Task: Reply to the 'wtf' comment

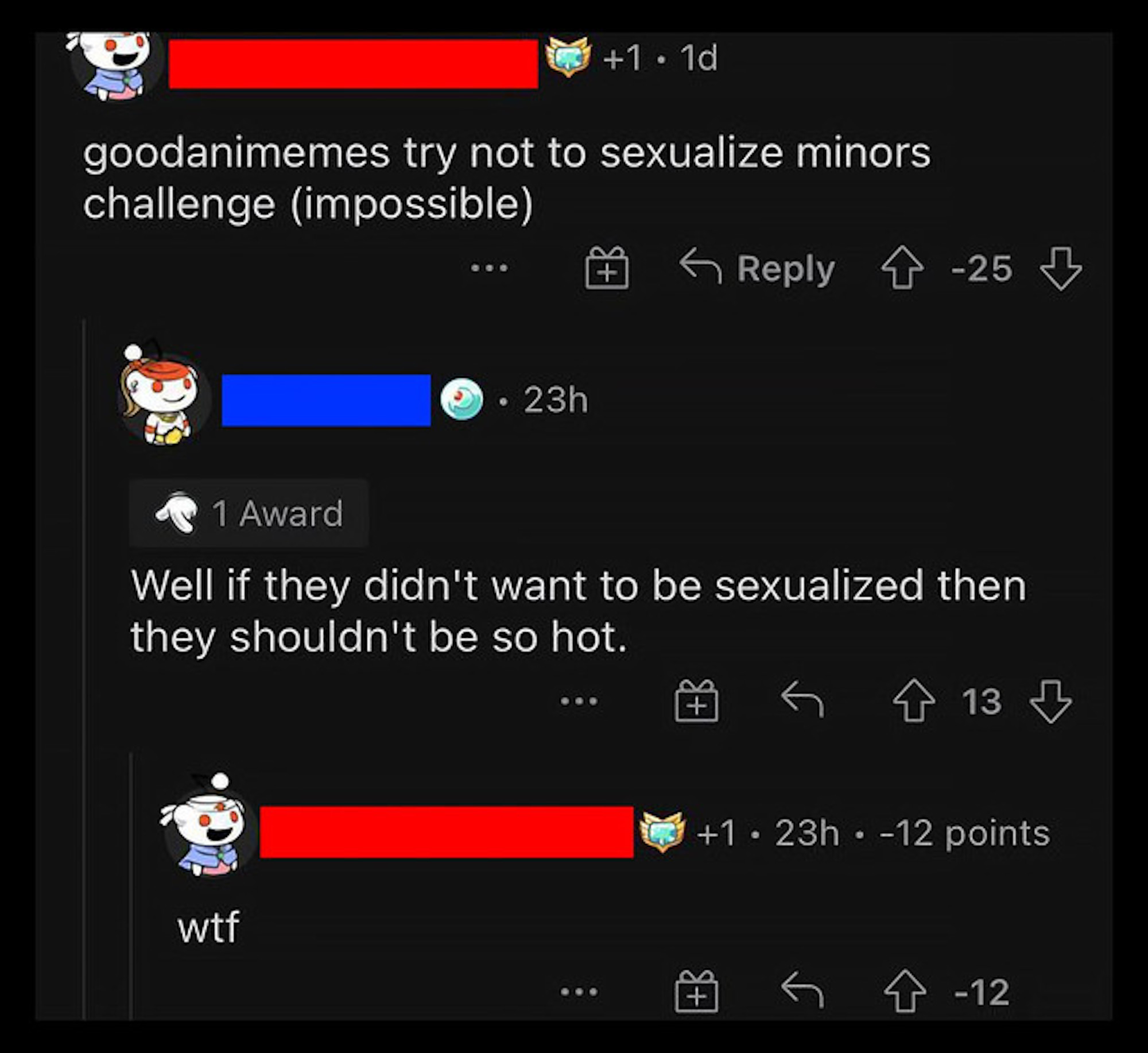Action: [x=802, y=989]
